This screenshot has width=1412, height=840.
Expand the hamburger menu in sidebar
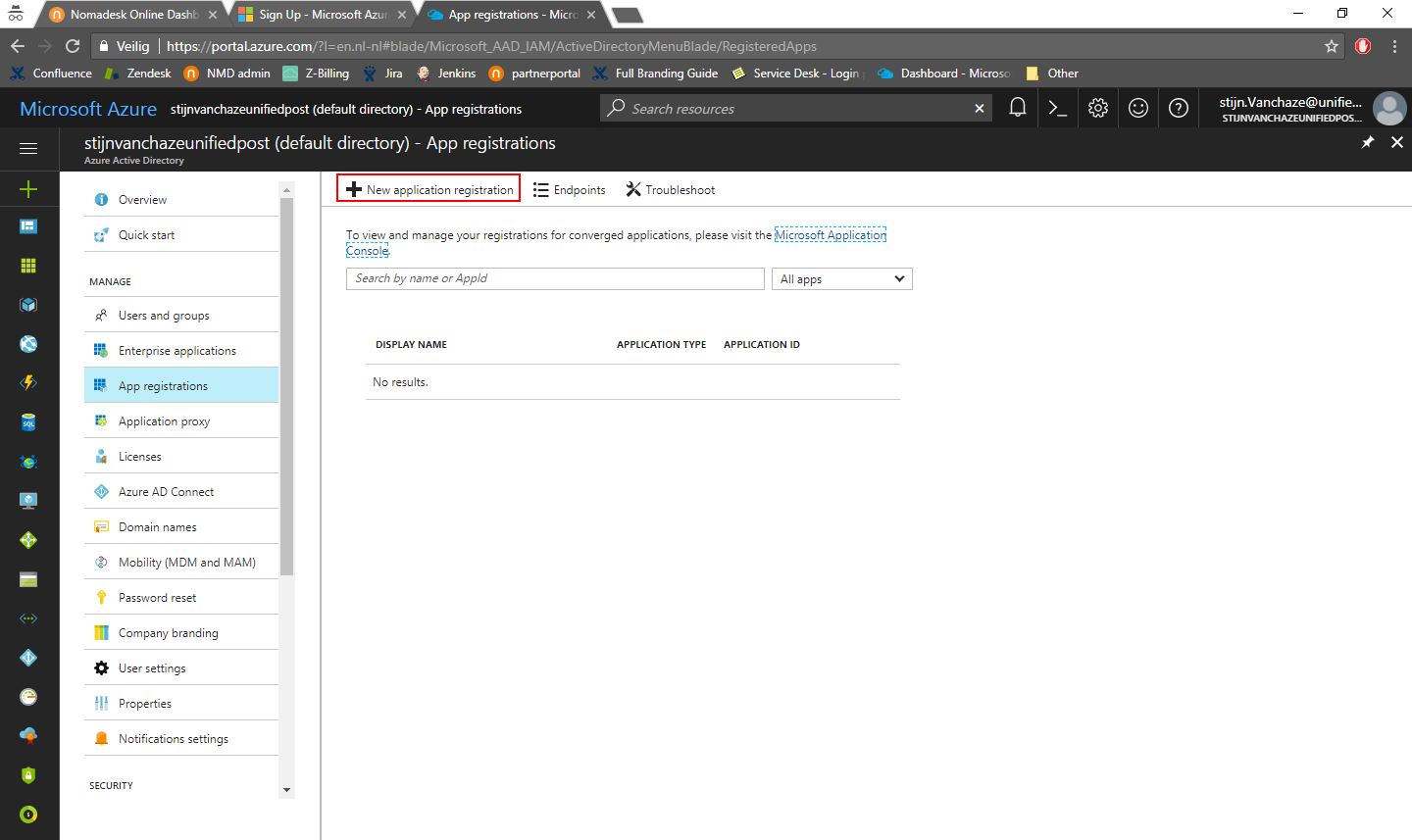click(28, 148)
